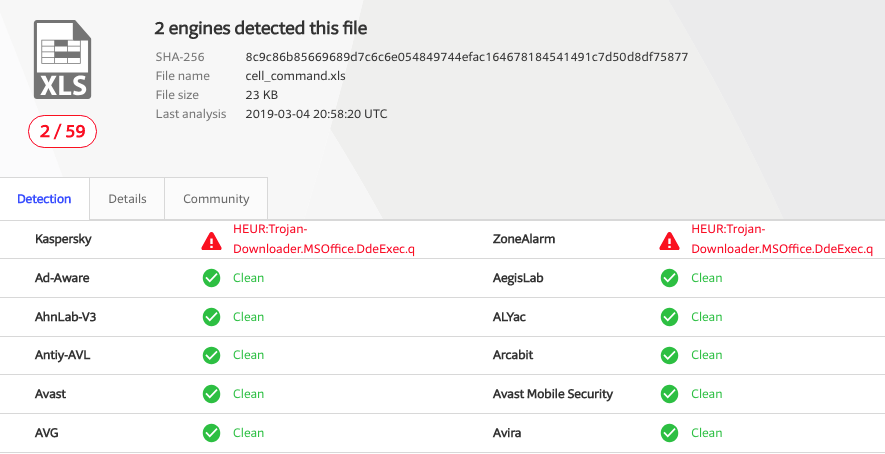Click the cell_command.xls file name

coord(296,76)
